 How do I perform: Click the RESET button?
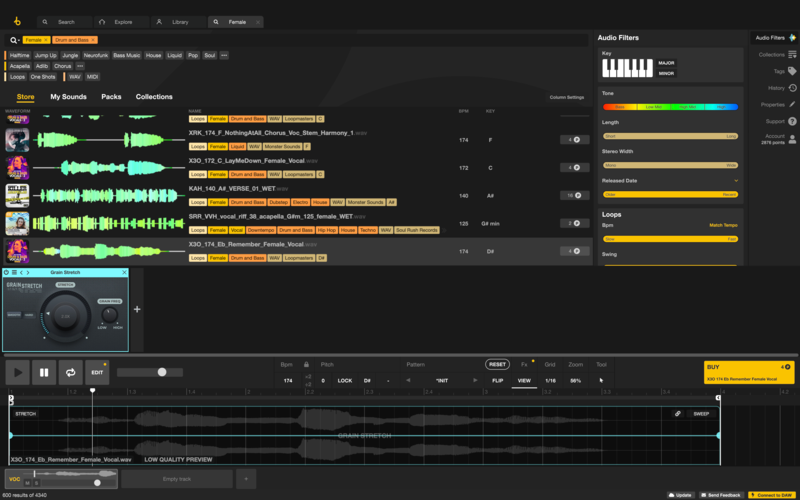(x=497, y=364)
